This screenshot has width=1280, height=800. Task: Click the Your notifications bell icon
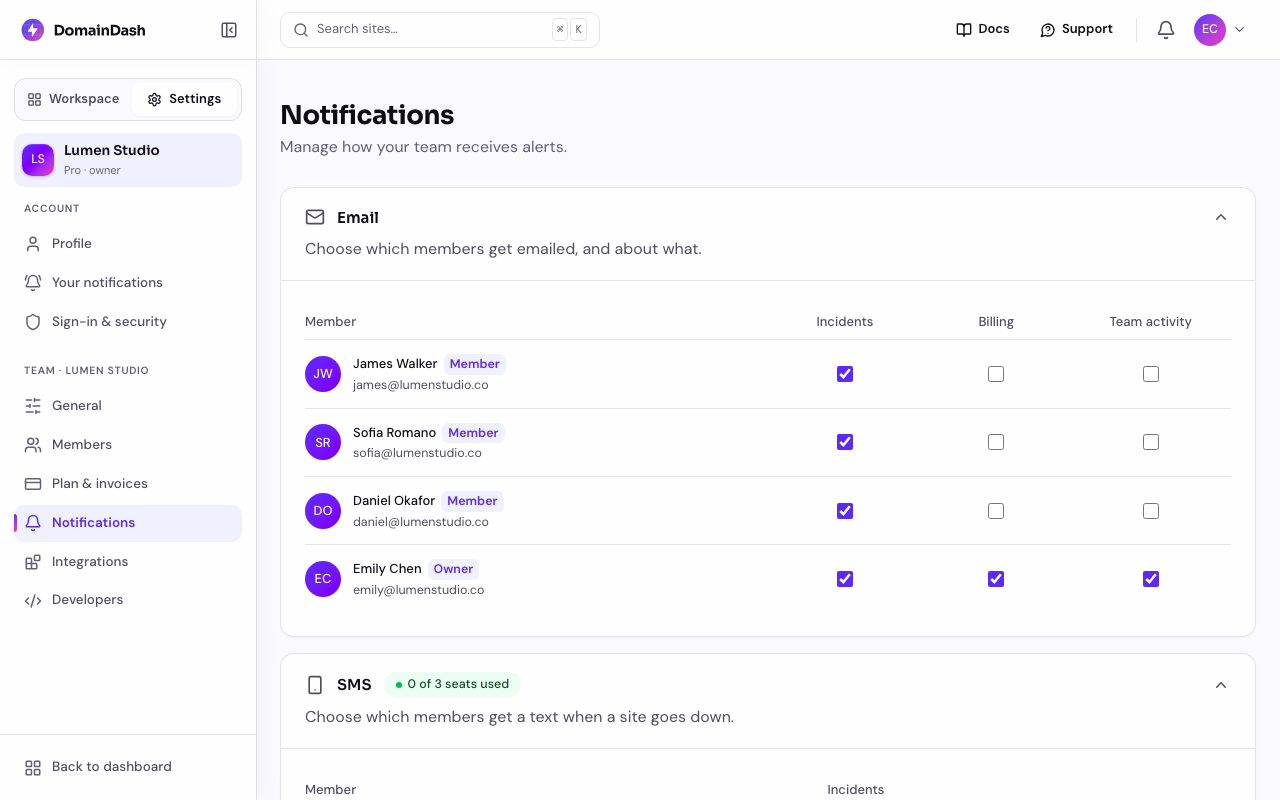[x=33, y=283]
